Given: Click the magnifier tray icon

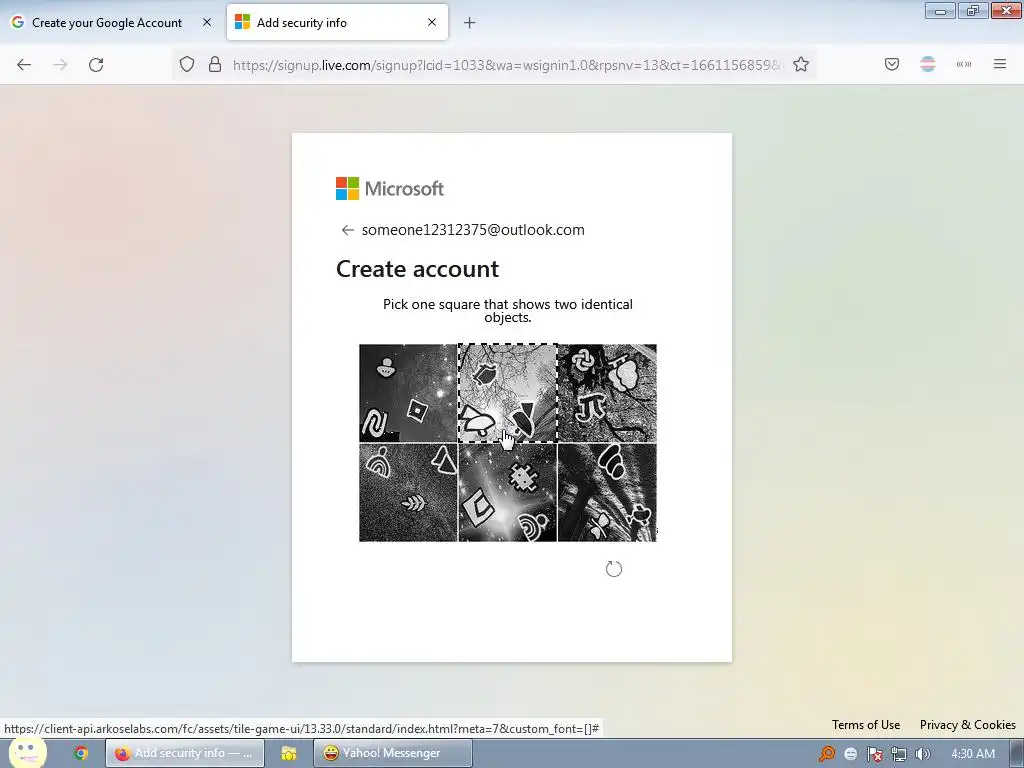Looking at the screenshot, I should (x=827, y=754).
